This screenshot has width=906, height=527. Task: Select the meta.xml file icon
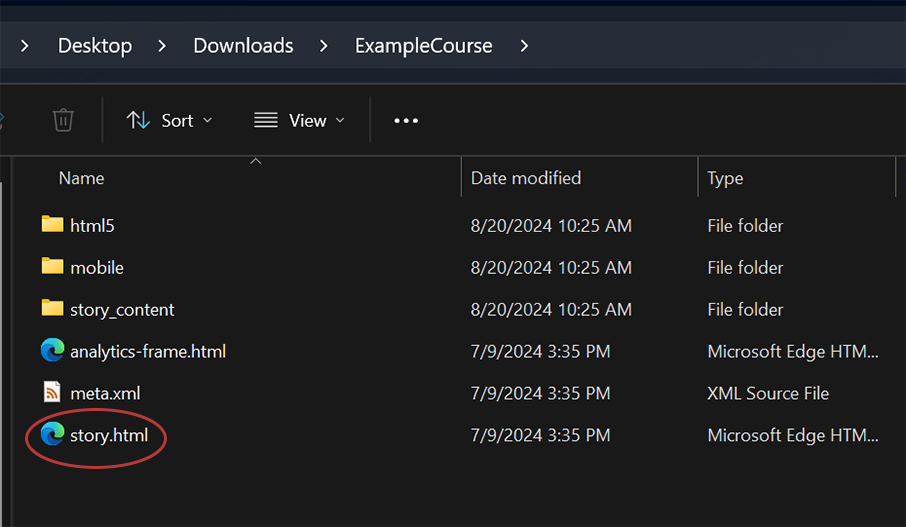click(x=52, y=392)
